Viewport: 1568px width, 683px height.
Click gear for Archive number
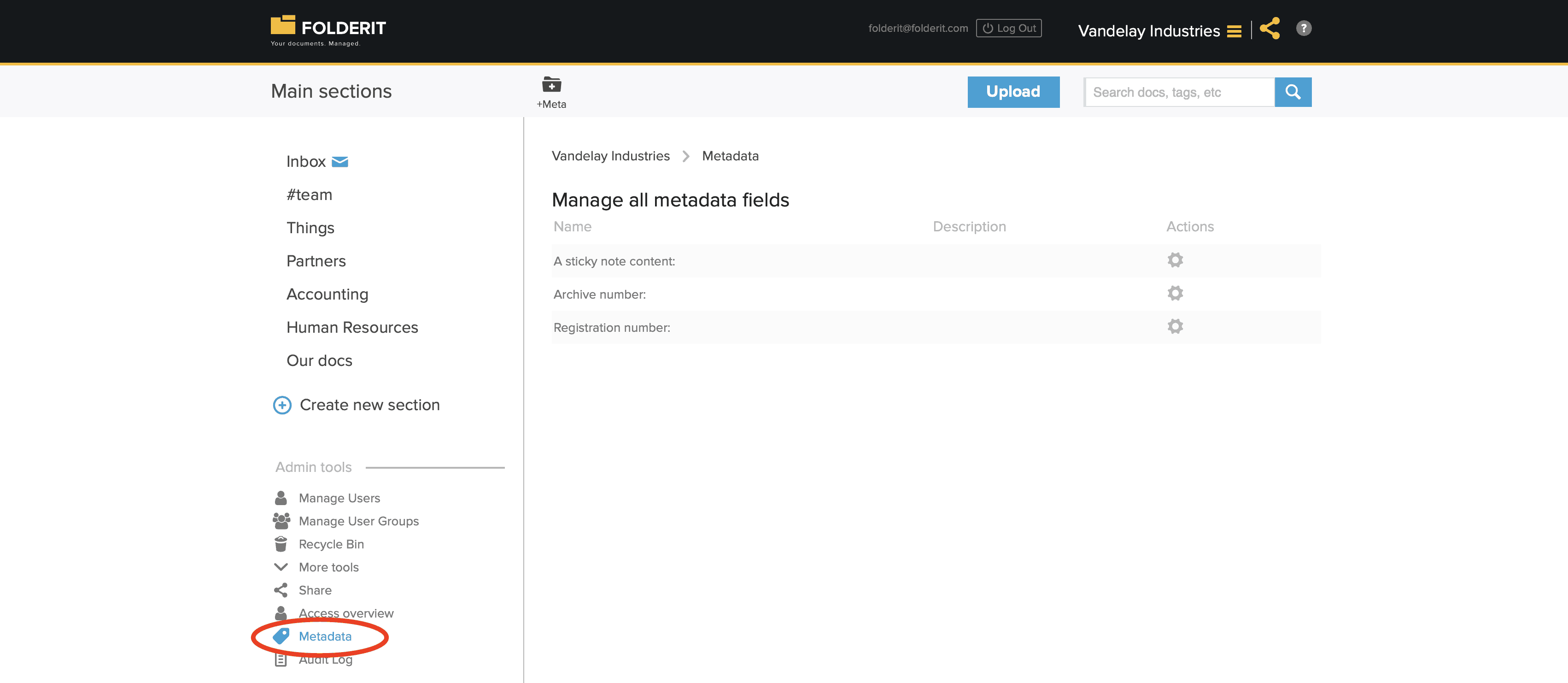(1175, 294)
